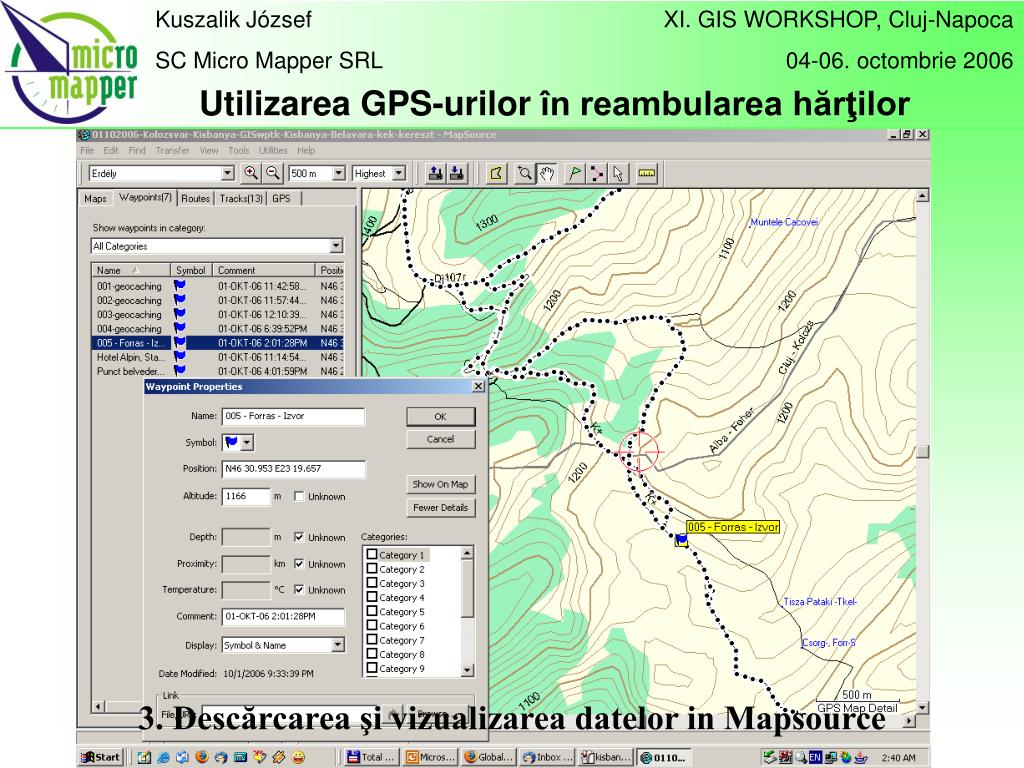The width and height of the screenshot is (1024, 768).
Task: Click the Fewer Details button
Action: [441, 507]
